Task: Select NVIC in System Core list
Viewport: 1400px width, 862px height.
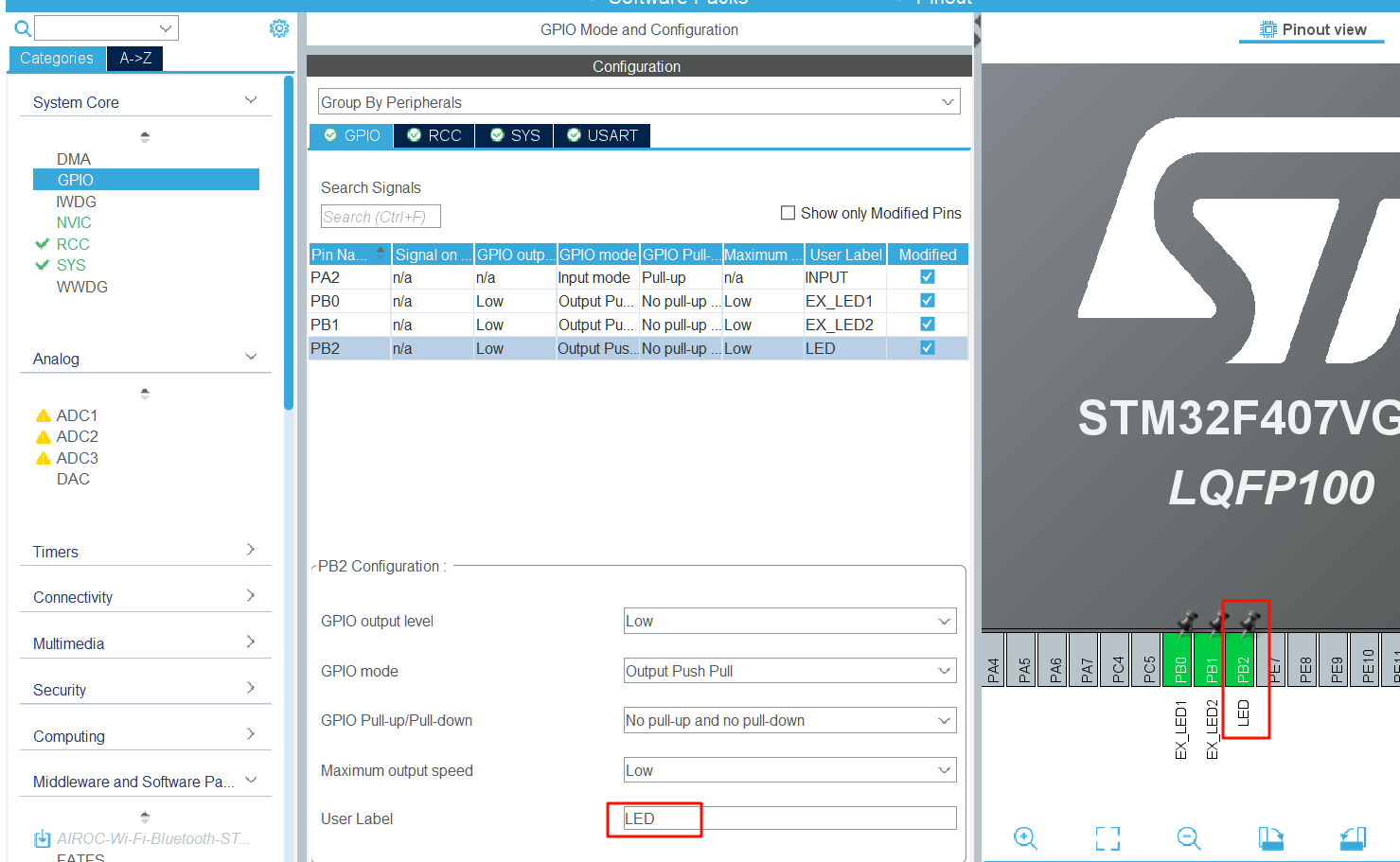Action: coord(74,222)
